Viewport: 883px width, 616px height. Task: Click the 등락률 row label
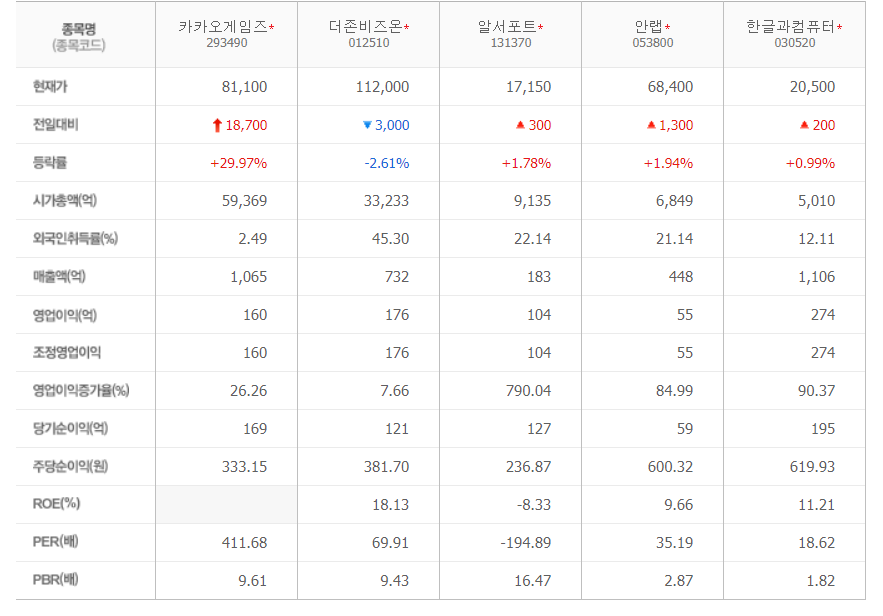click(50, 163)
